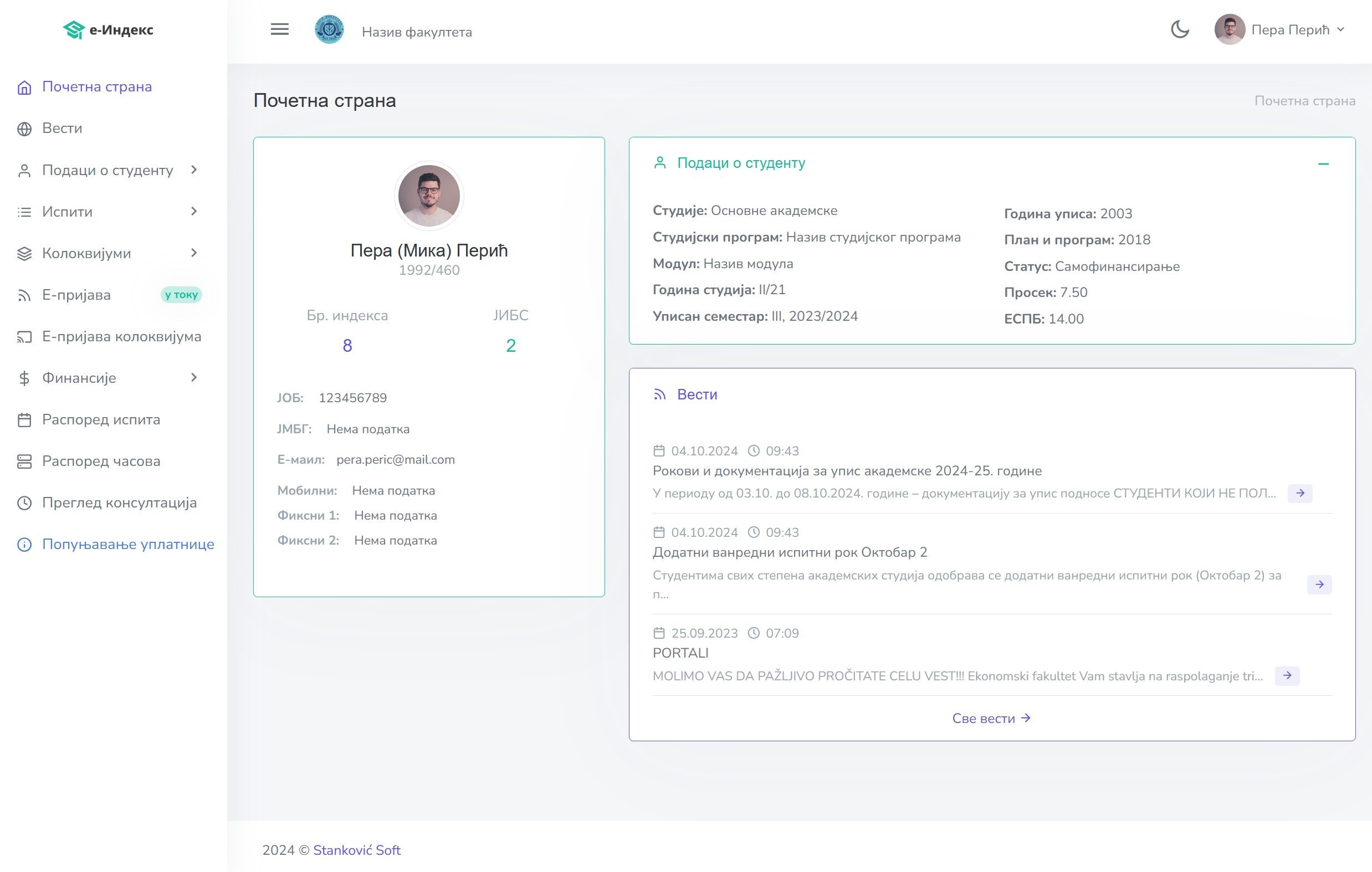1372x872 pixels.
Task: Click the у току badge
Action: (x=181, y=295)
